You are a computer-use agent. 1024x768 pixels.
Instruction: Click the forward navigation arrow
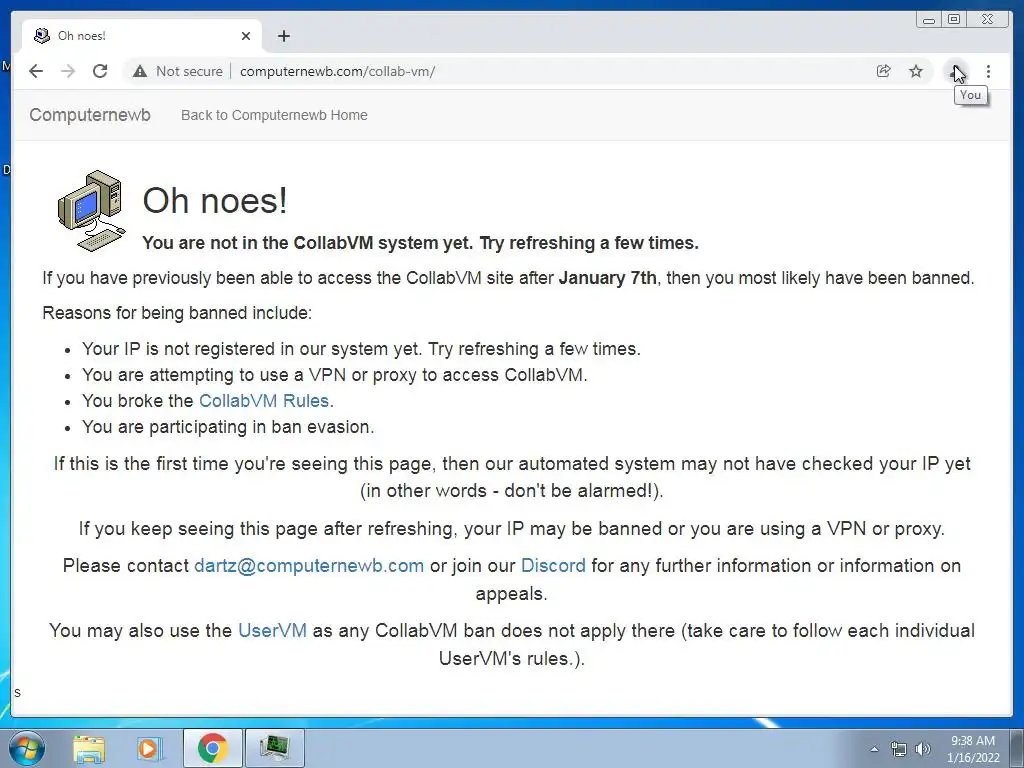[68, 71]
